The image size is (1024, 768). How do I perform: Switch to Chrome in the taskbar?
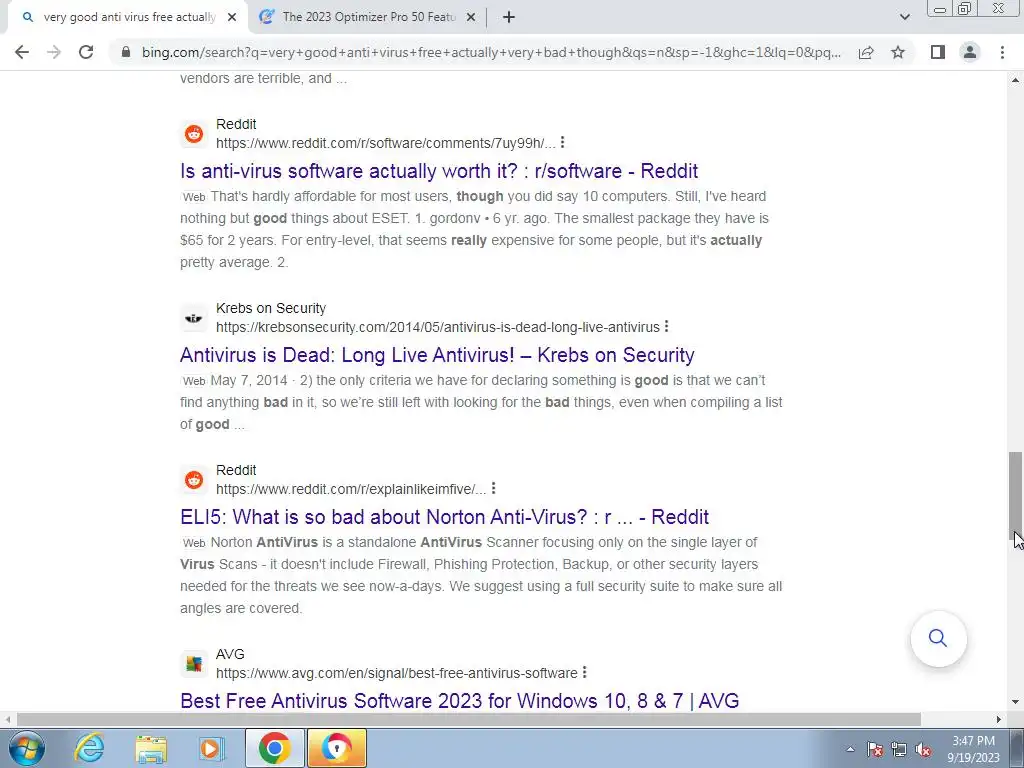pyautogui.click(x=275, y=748)
